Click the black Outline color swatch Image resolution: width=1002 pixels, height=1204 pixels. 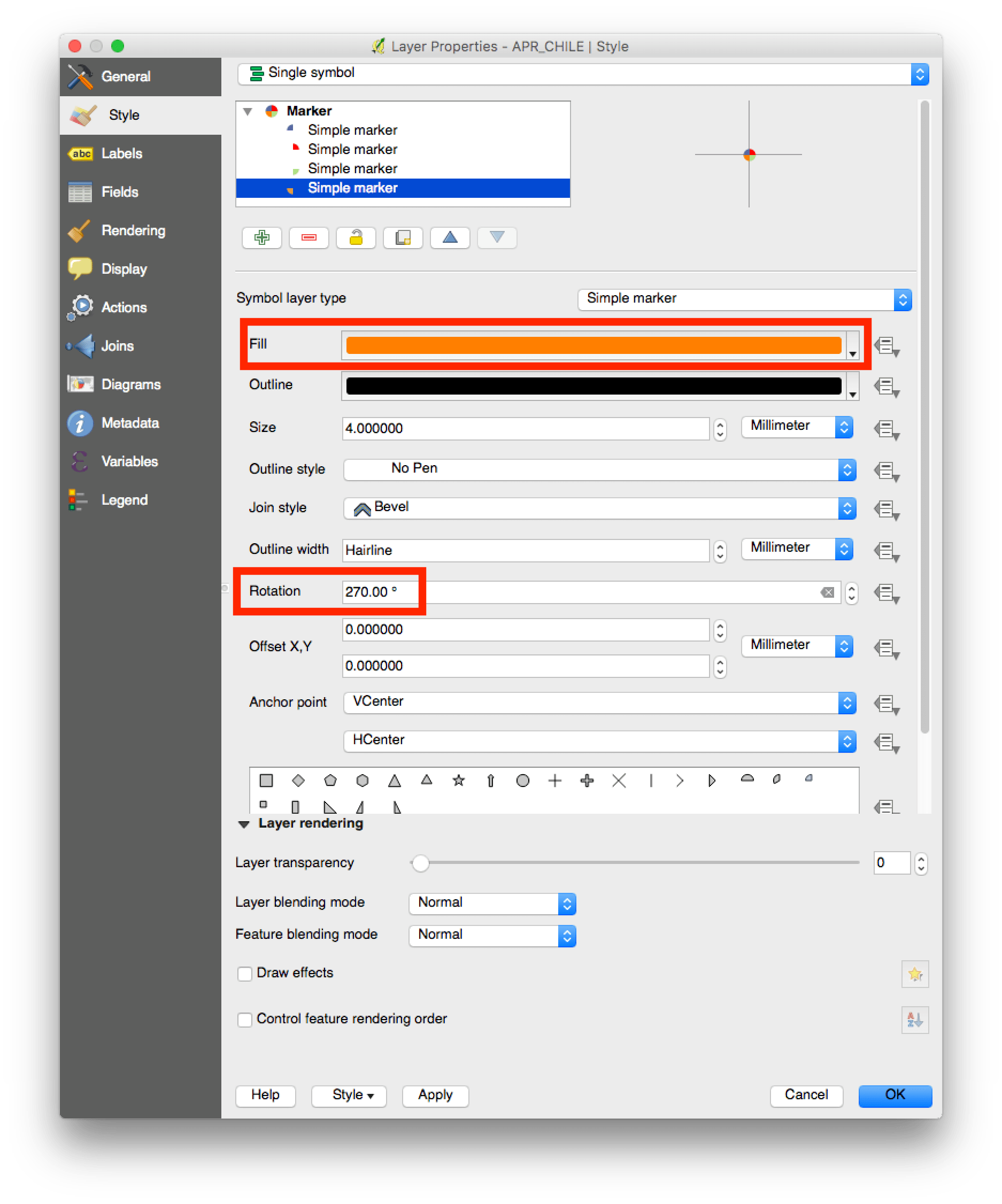pos(594,386)
